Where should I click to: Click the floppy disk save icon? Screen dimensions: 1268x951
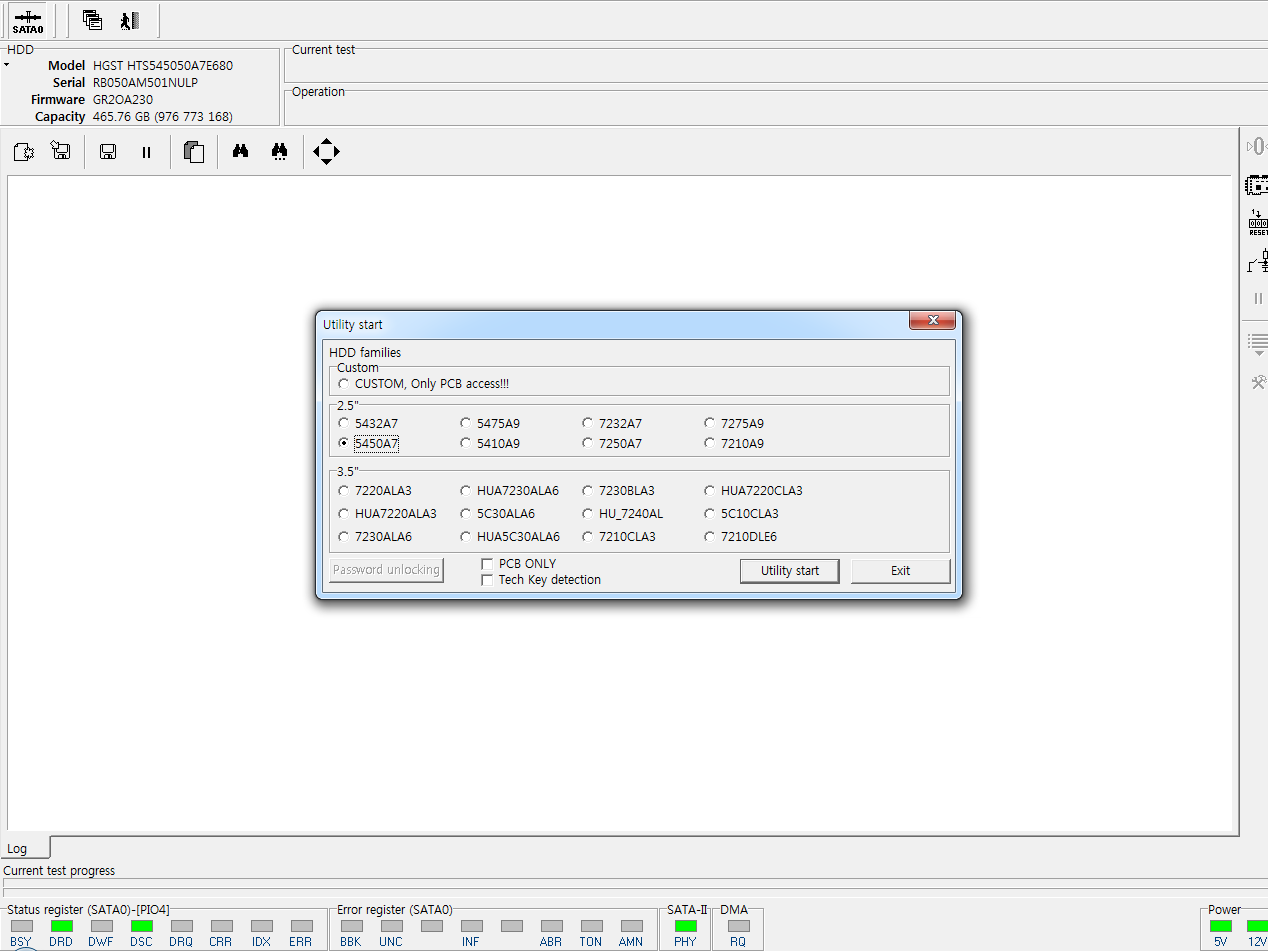(x=108, y=152)
